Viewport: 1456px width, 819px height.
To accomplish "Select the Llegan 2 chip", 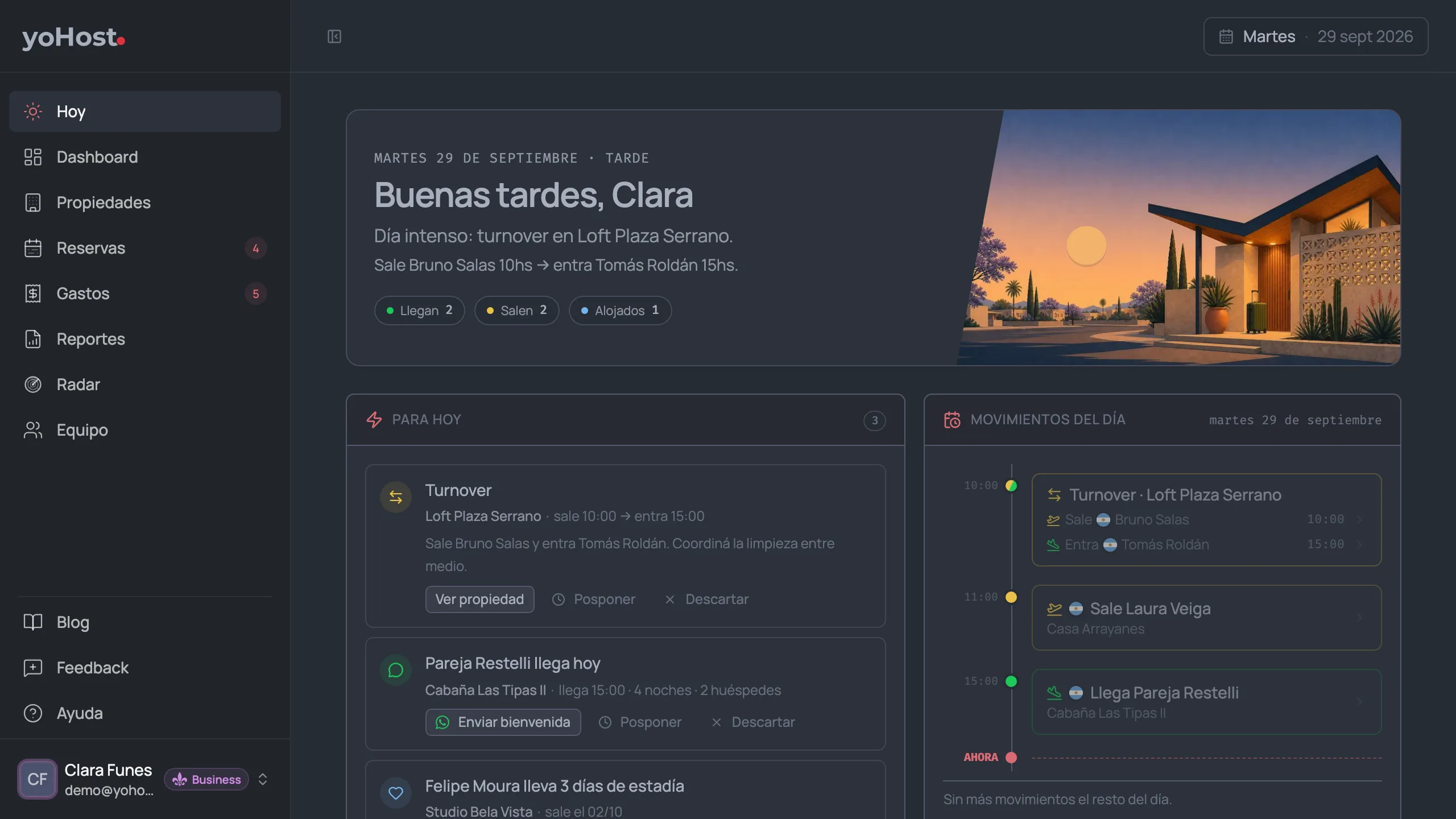I will click(420, 311).
